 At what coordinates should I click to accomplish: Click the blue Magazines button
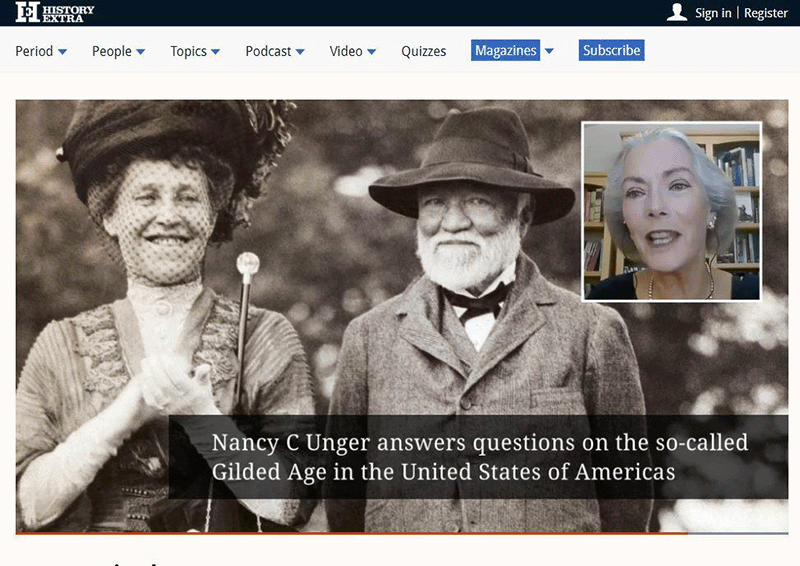[x=505, y=51]
